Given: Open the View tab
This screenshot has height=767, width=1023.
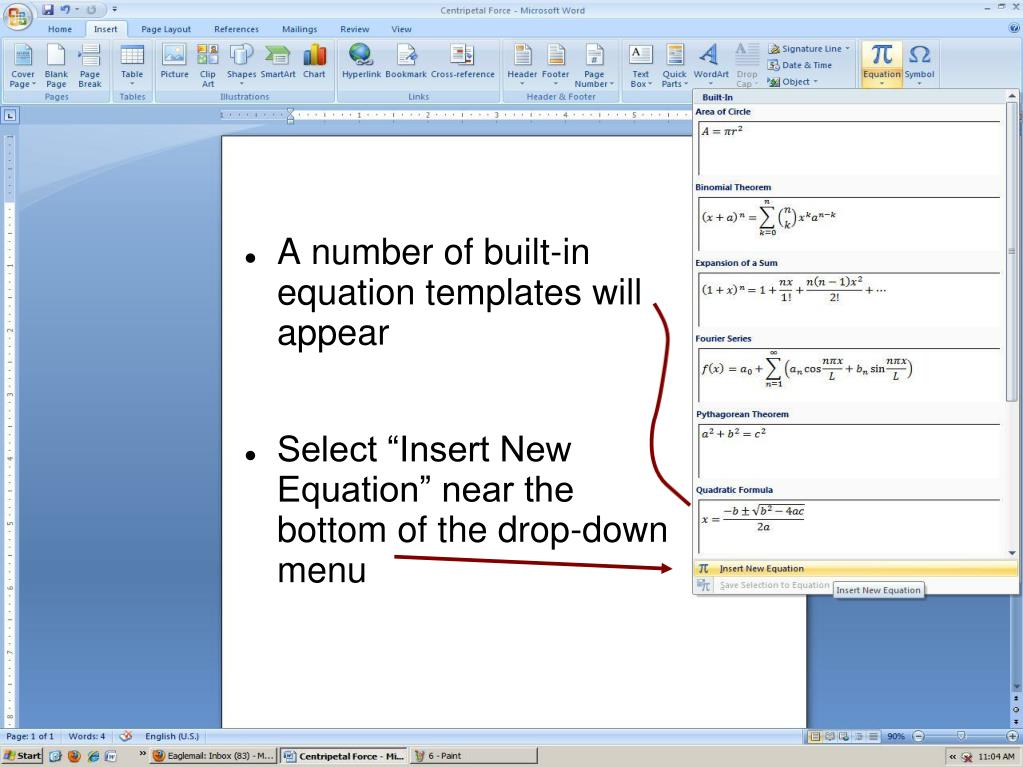Looking at the screenshot, I should (401, 29).
